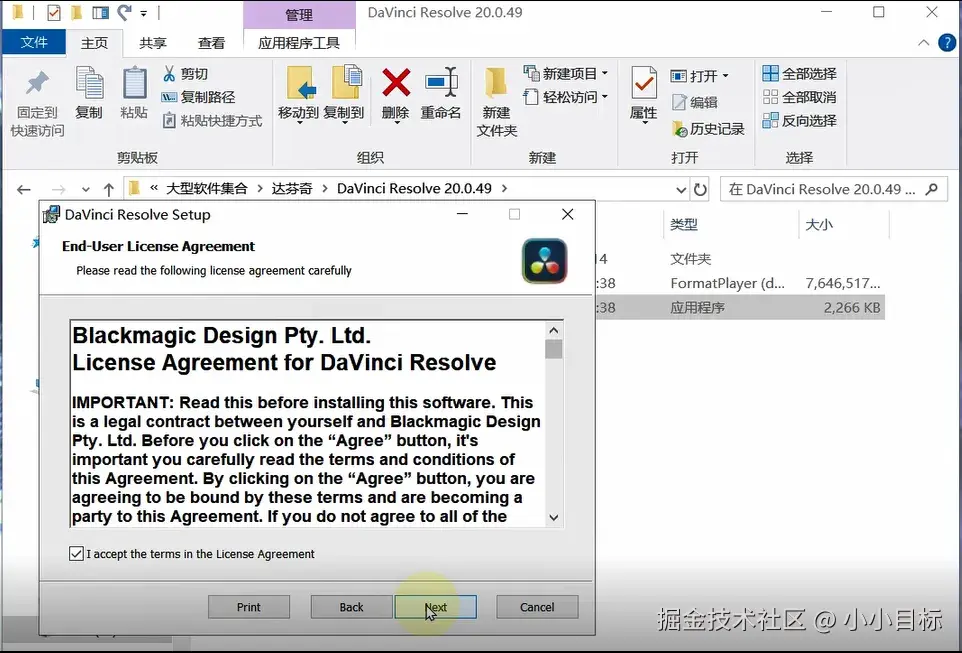Click Properties (属性) icon
This screenshot has height=653, width=962.
pos(644,84)
